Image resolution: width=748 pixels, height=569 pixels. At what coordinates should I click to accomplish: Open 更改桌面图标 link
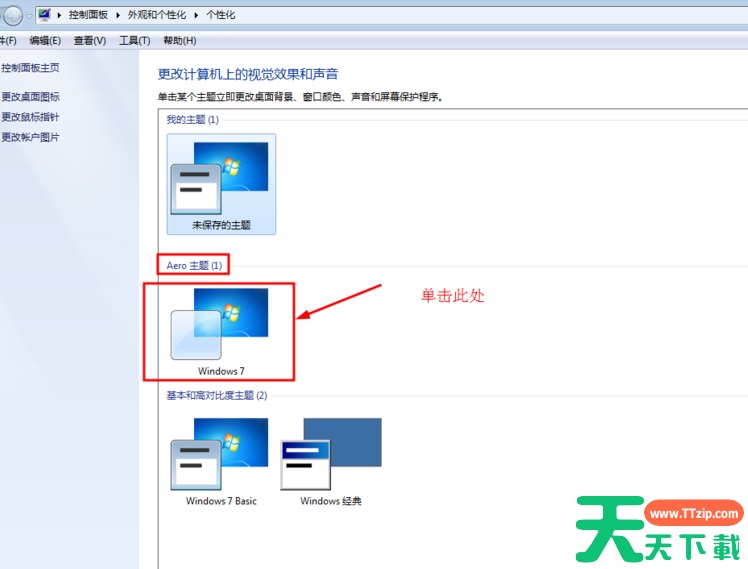pos(30,97)
